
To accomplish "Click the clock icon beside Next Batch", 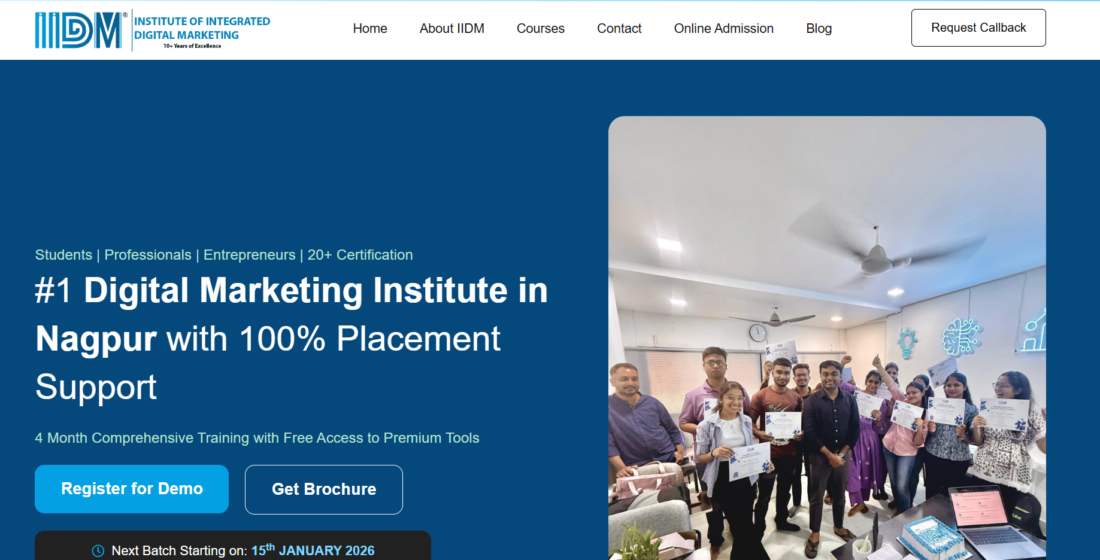I will (98, 551).
